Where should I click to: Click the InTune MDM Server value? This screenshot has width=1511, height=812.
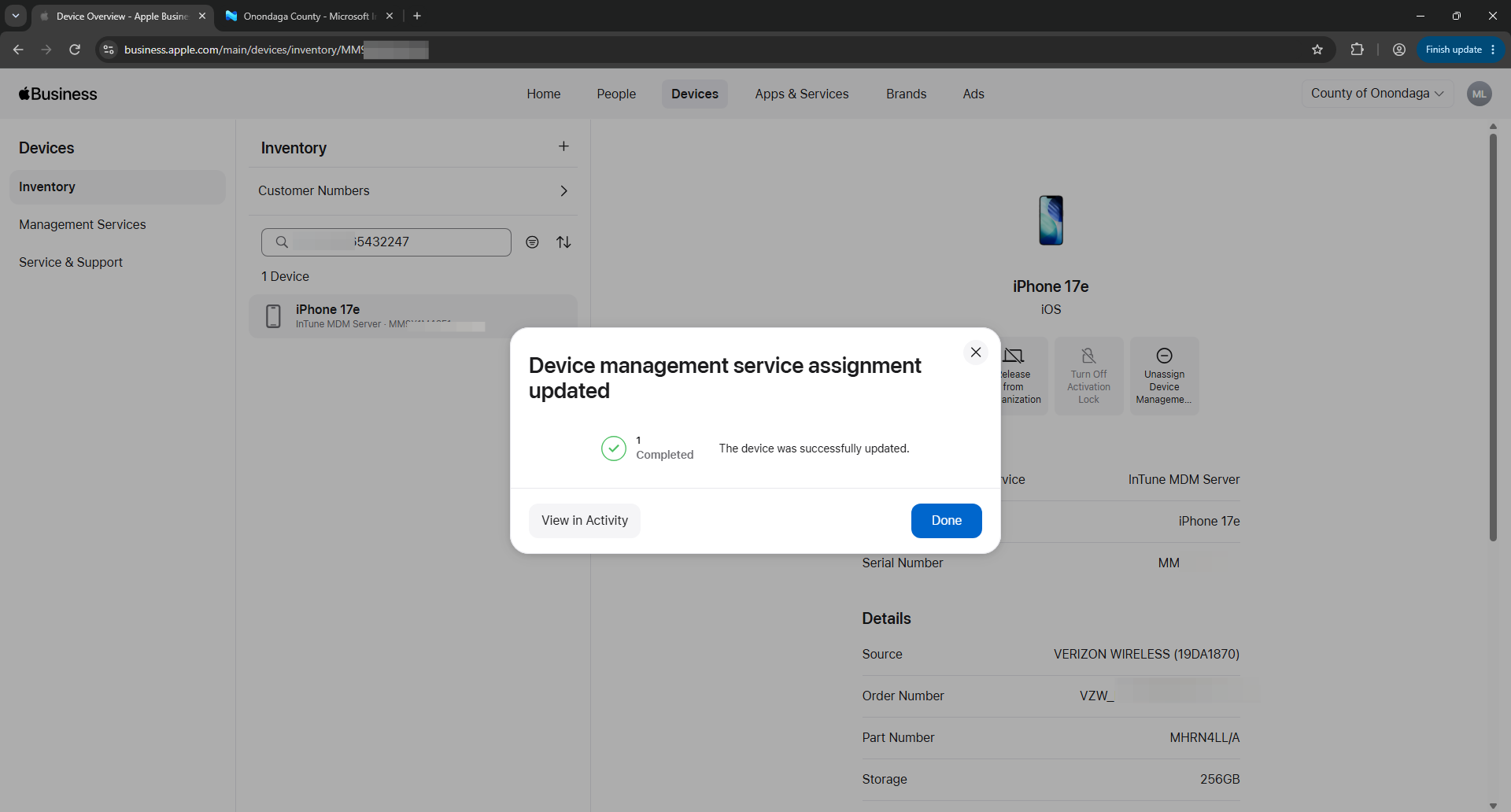point(1184,480)
